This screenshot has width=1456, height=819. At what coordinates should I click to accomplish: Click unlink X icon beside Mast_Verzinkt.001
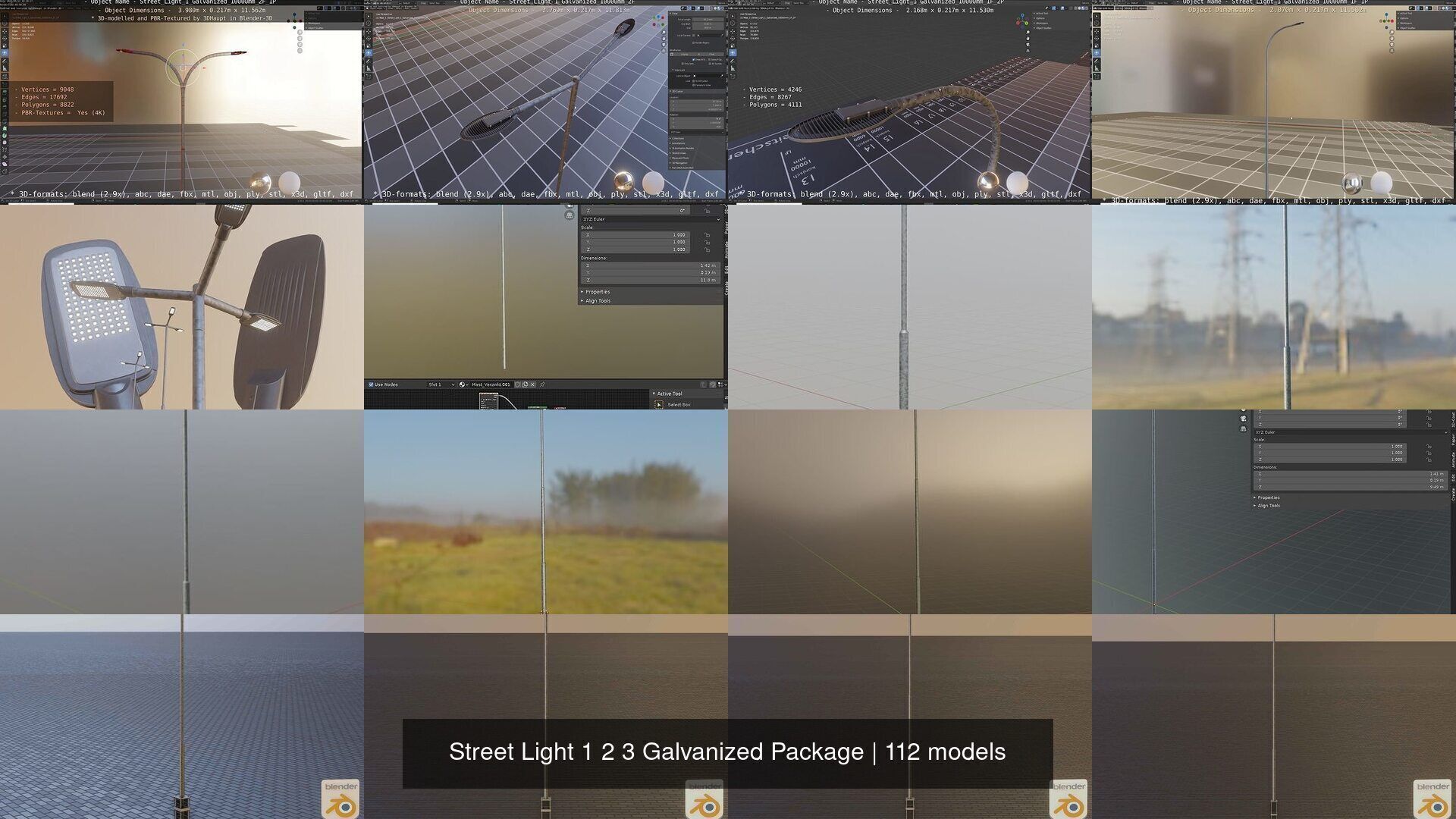[533, 384]
